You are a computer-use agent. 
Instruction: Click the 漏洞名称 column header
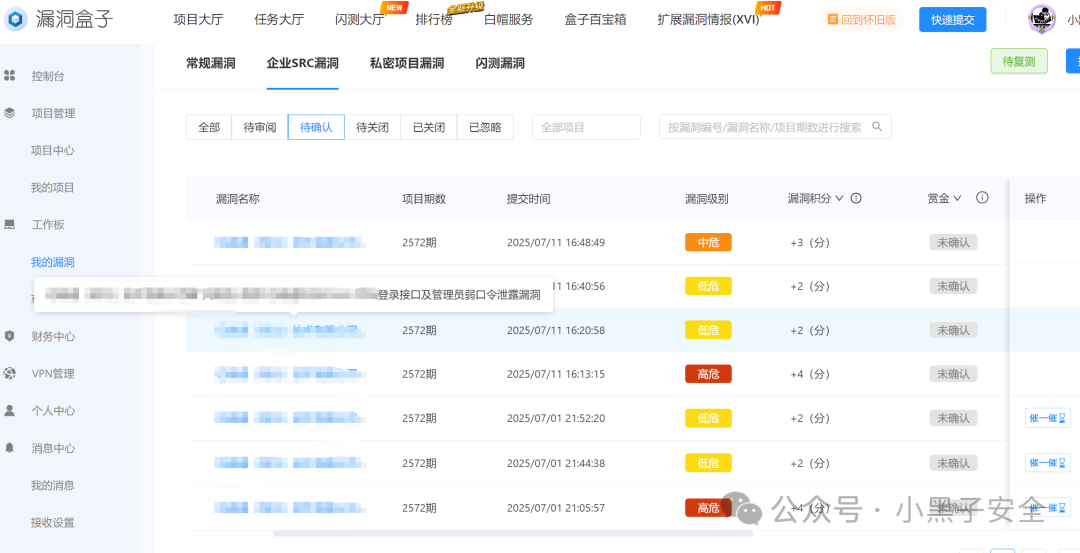[238, 198]
